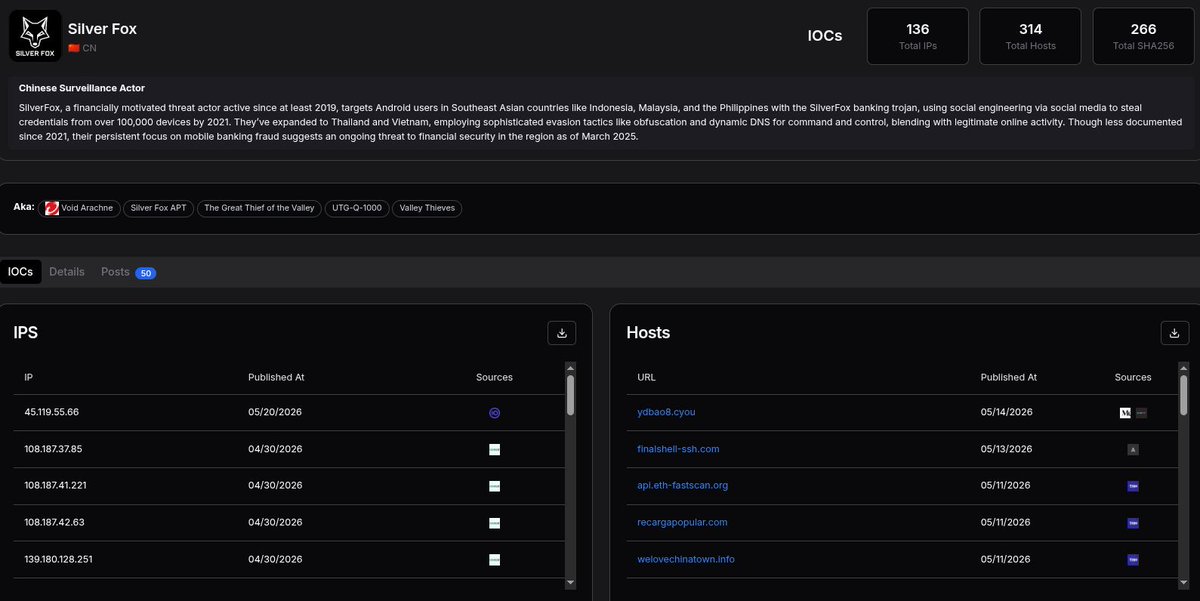Select IP address 139.180.128.251
Screen dimensions: 1200x601
pyautogui.click(x=58, y=559)
